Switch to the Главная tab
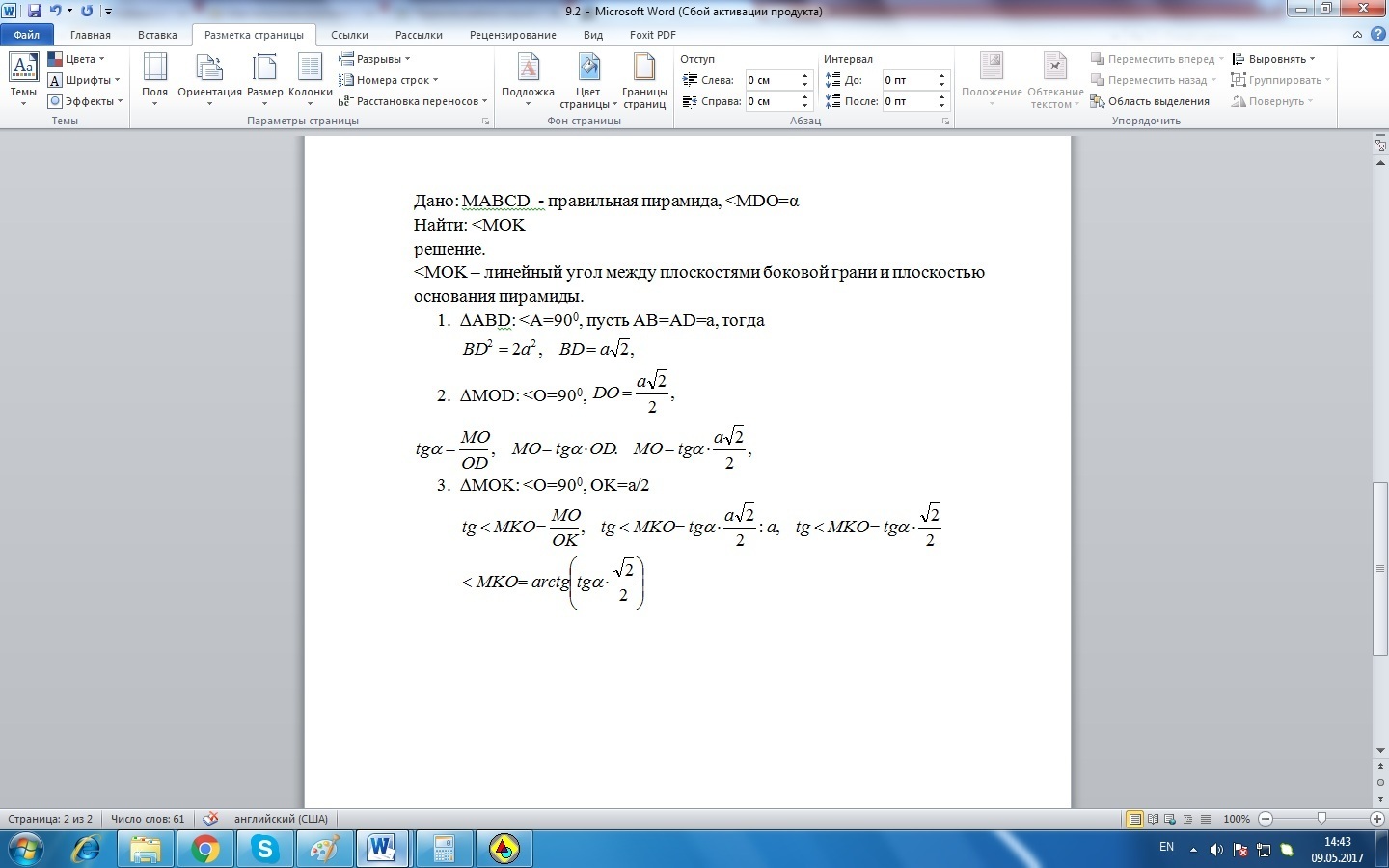The height and width of the screenshot is (868, 1389). [x=91, y=35]
